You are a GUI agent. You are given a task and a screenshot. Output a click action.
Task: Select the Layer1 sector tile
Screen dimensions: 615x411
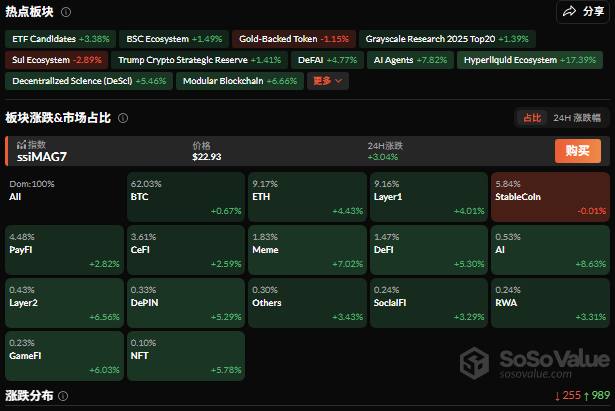coord(429,197)
